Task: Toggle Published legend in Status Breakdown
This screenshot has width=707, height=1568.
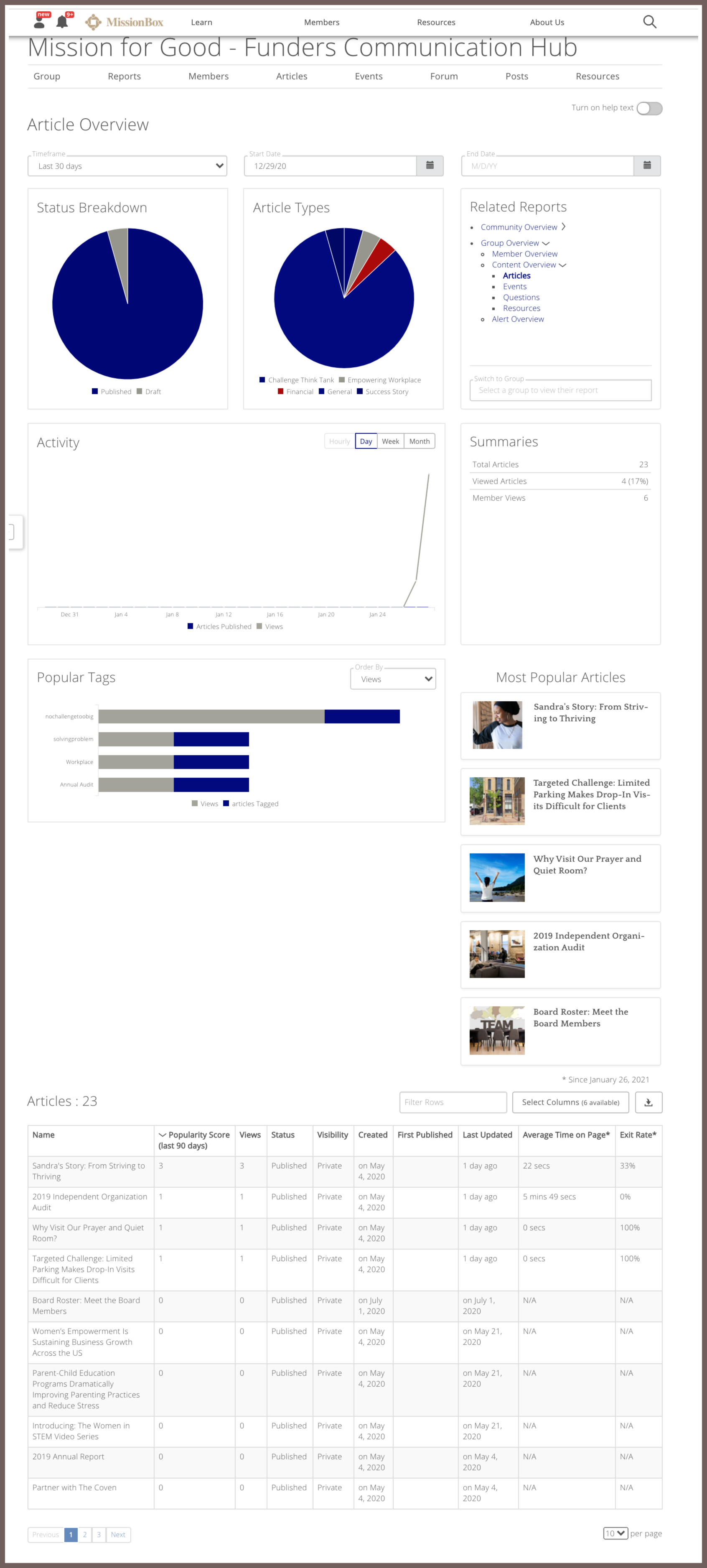Action: [111, 392]
